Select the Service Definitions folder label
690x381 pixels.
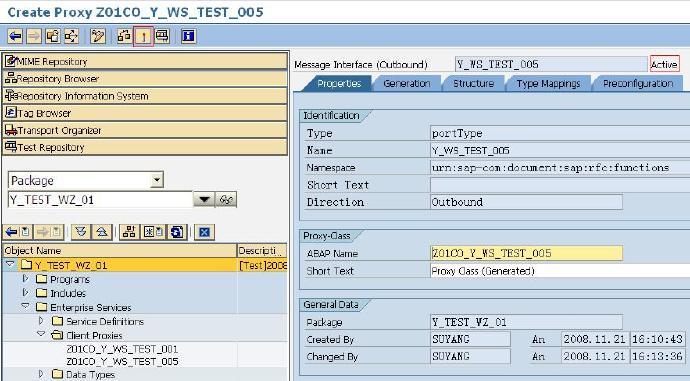105,322
